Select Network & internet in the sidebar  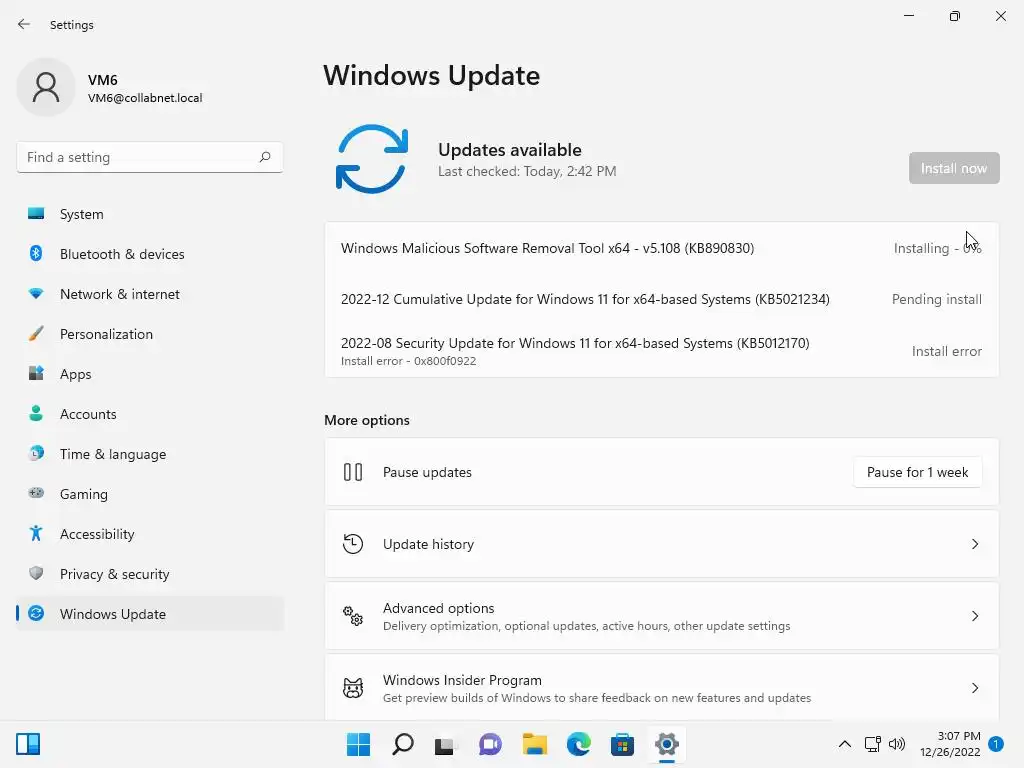[150, 294]
